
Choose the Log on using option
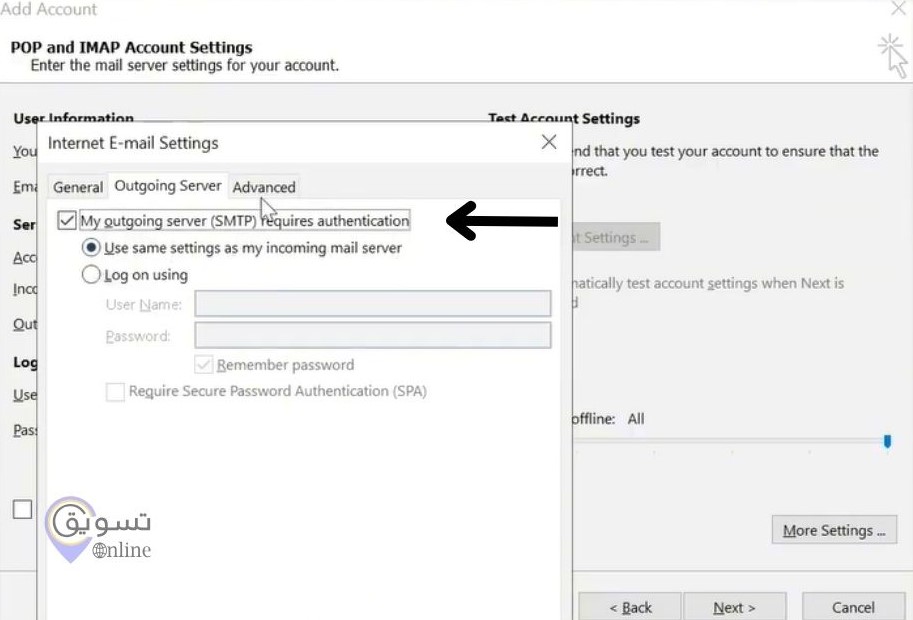tap(91, 274)
